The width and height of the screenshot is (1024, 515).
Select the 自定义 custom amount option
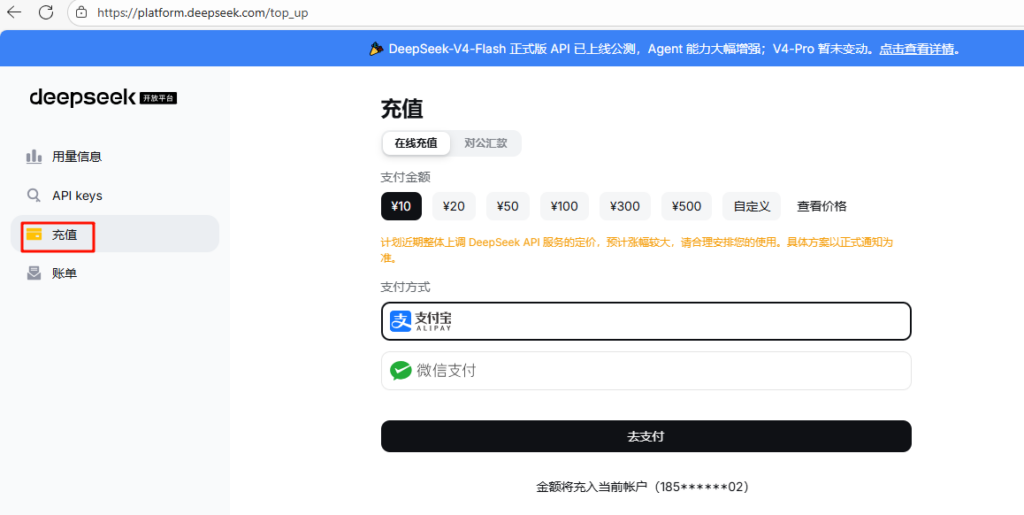[x=752, y=206]
